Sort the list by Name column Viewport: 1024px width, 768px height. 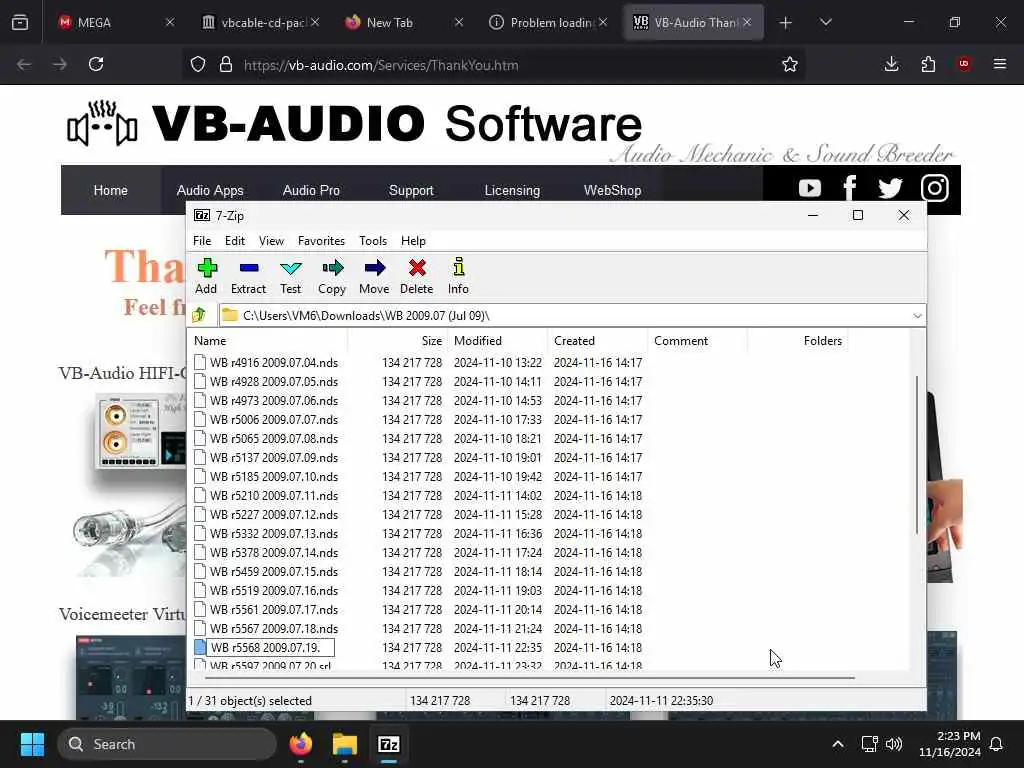[268, 341]
